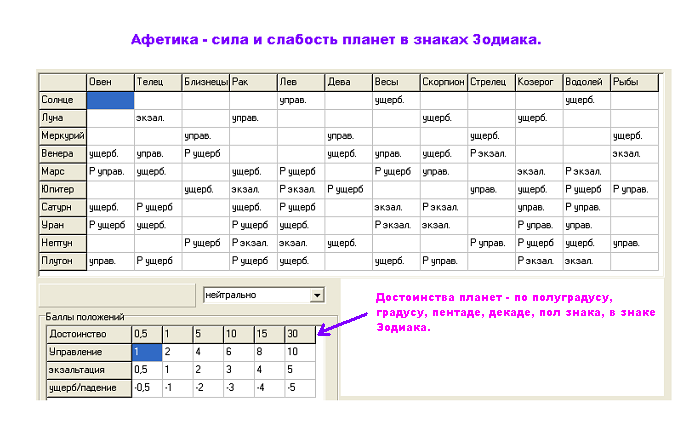Select the Достоинство header cell

click(89, 333)
